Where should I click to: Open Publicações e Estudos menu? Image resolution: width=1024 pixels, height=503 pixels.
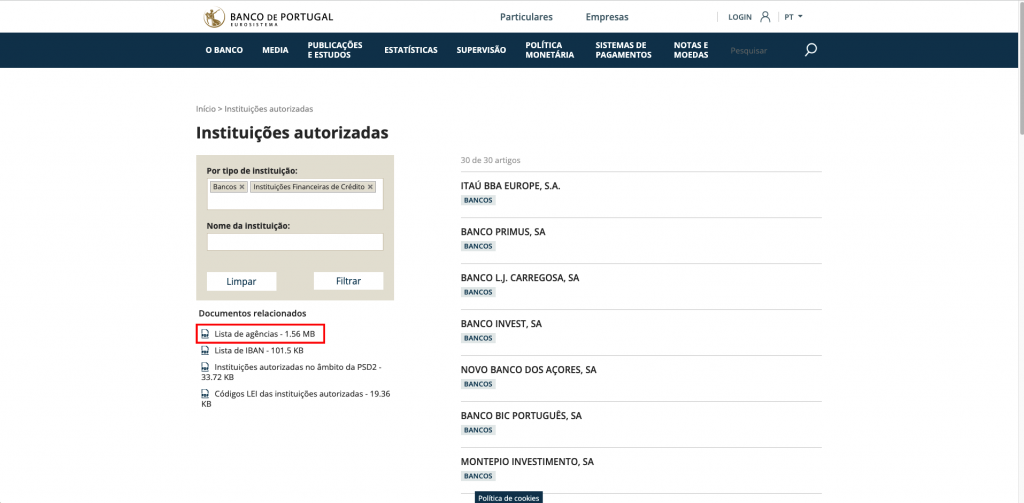[335, 50]
